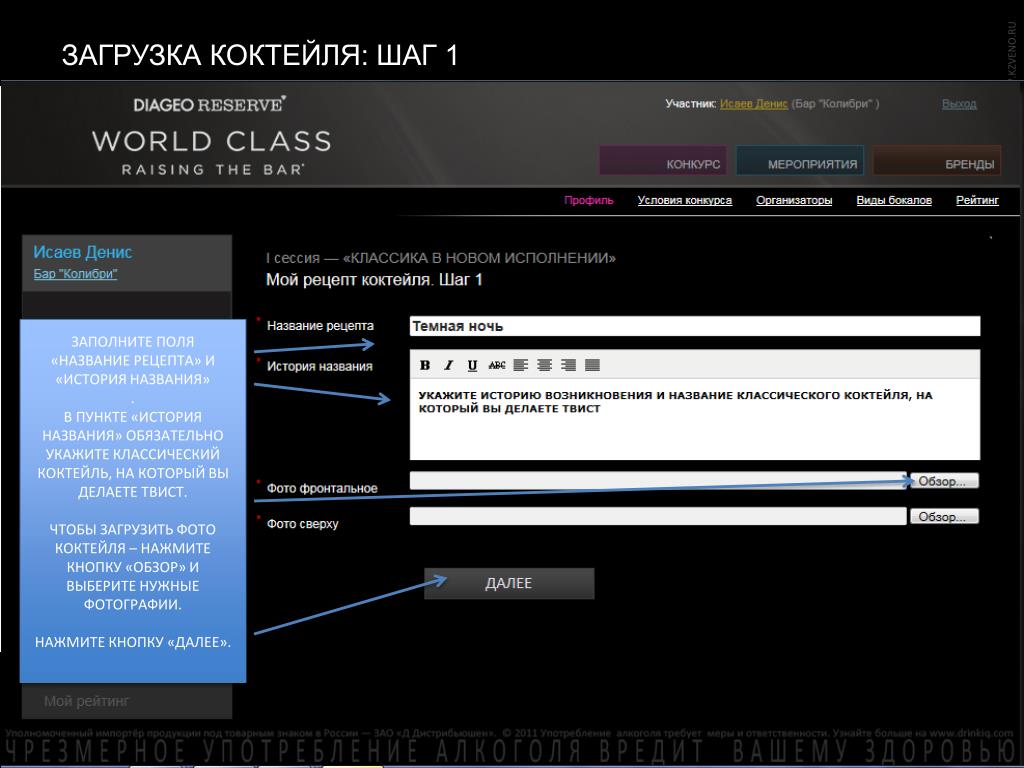
Task: Click inside the История названия text area
Action: (x=695, y=419)
